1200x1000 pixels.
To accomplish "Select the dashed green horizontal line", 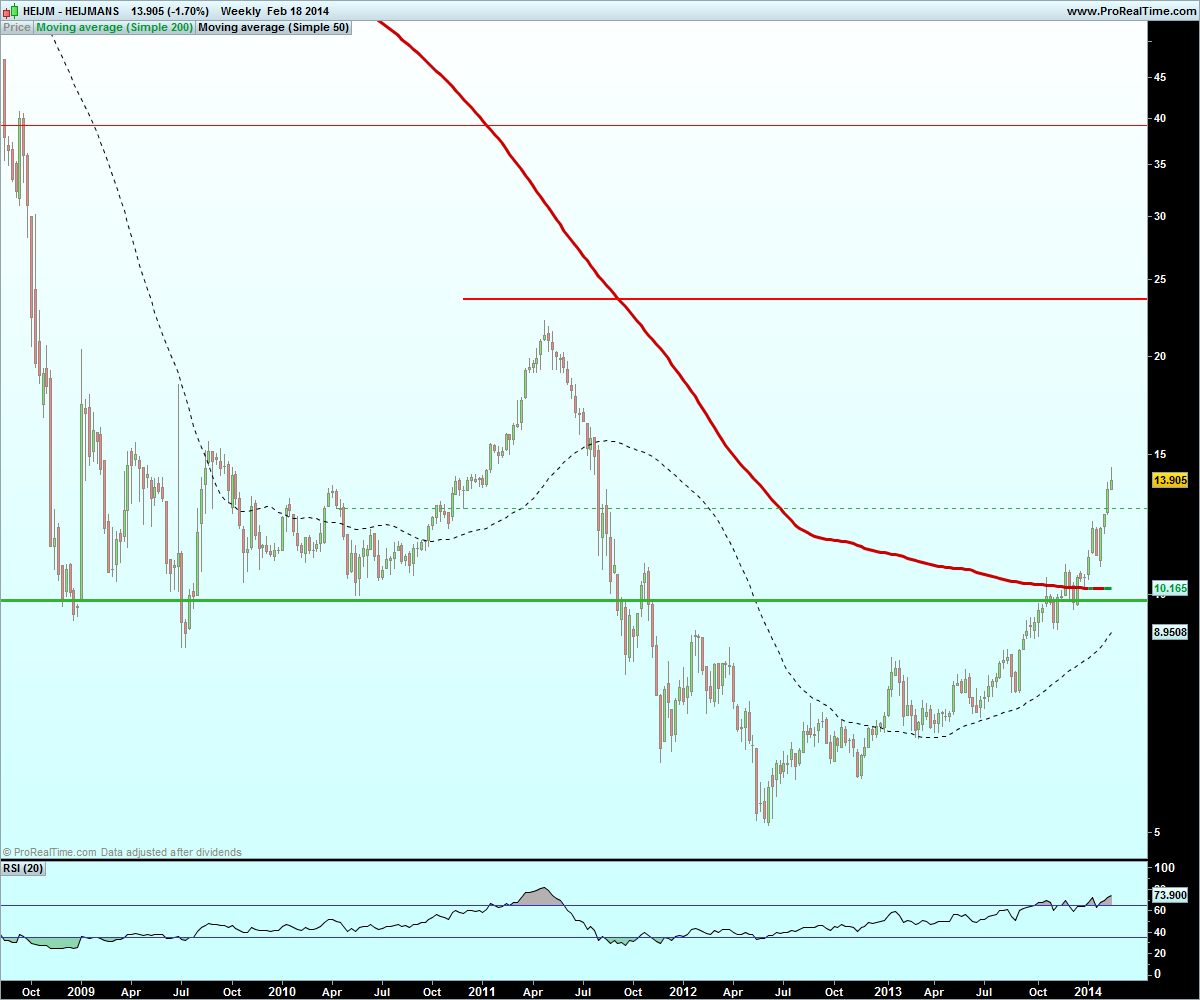I will 743,508.
